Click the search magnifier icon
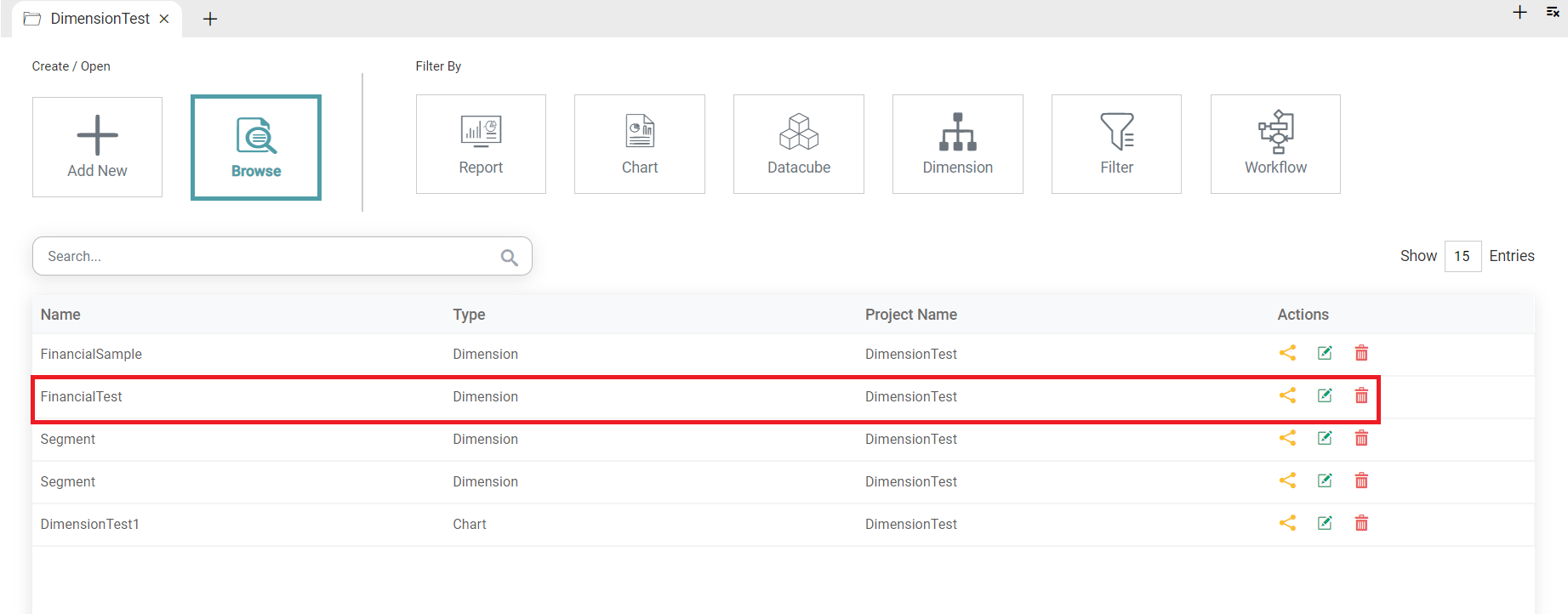The image size is (1568, 614). tap(509, 257)
